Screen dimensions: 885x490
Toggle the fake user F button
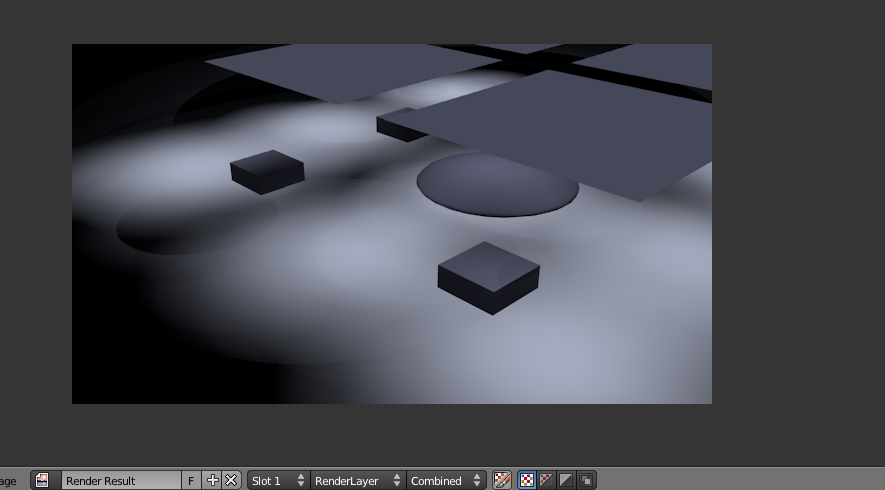click(191, 480)
